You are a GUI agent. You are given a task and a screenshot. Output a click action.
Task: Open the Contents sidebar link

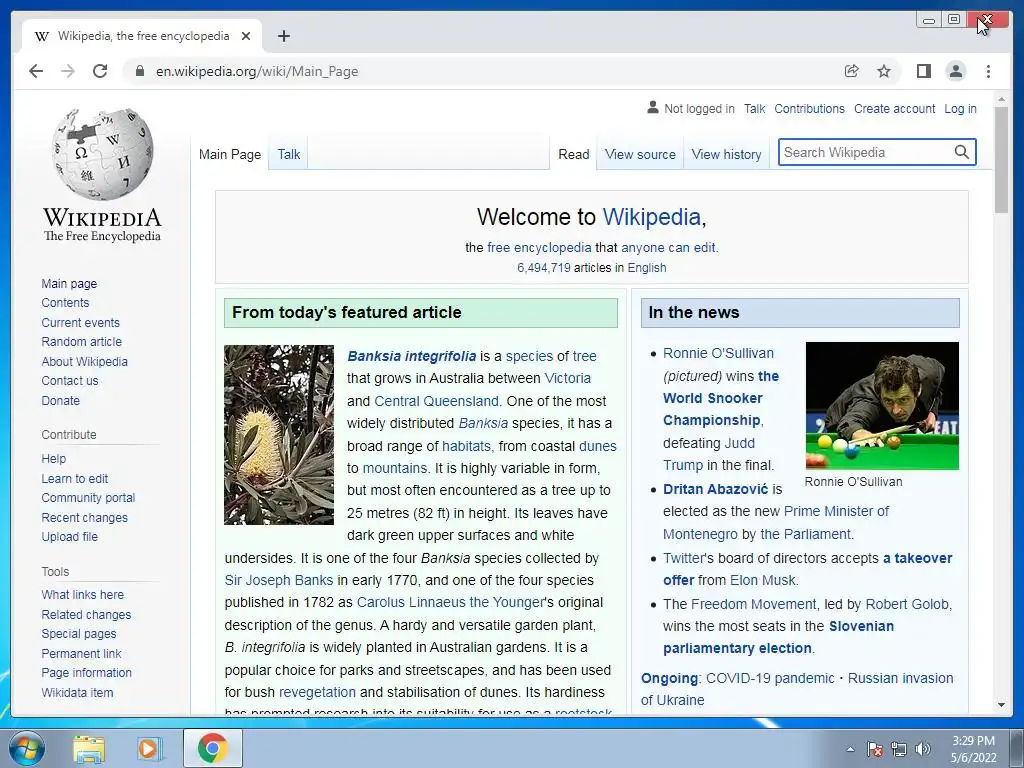coord(65,302)
